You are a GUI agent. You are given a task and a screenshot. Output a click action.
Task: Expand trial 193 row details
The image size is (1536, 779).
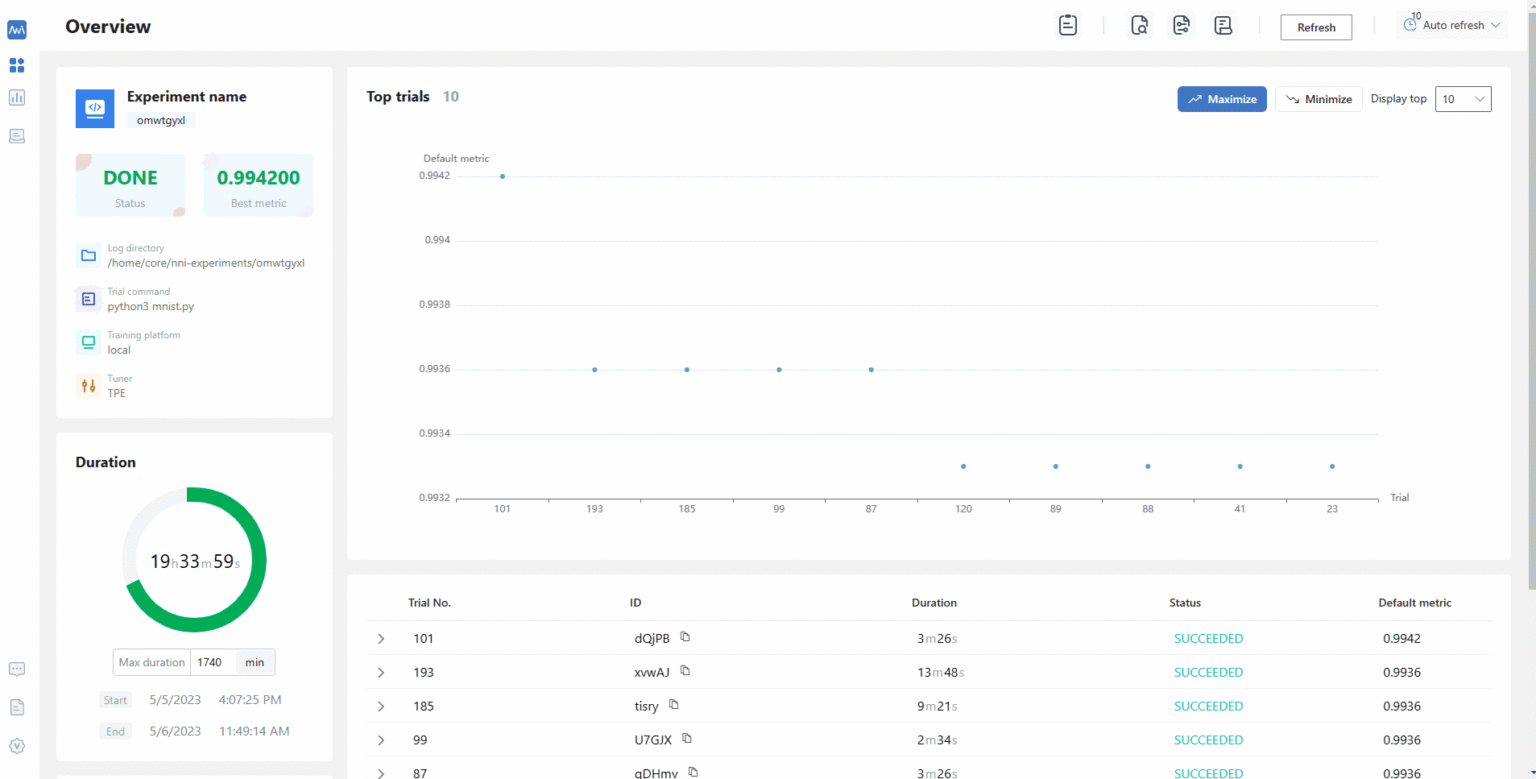(x=380, y=672)
